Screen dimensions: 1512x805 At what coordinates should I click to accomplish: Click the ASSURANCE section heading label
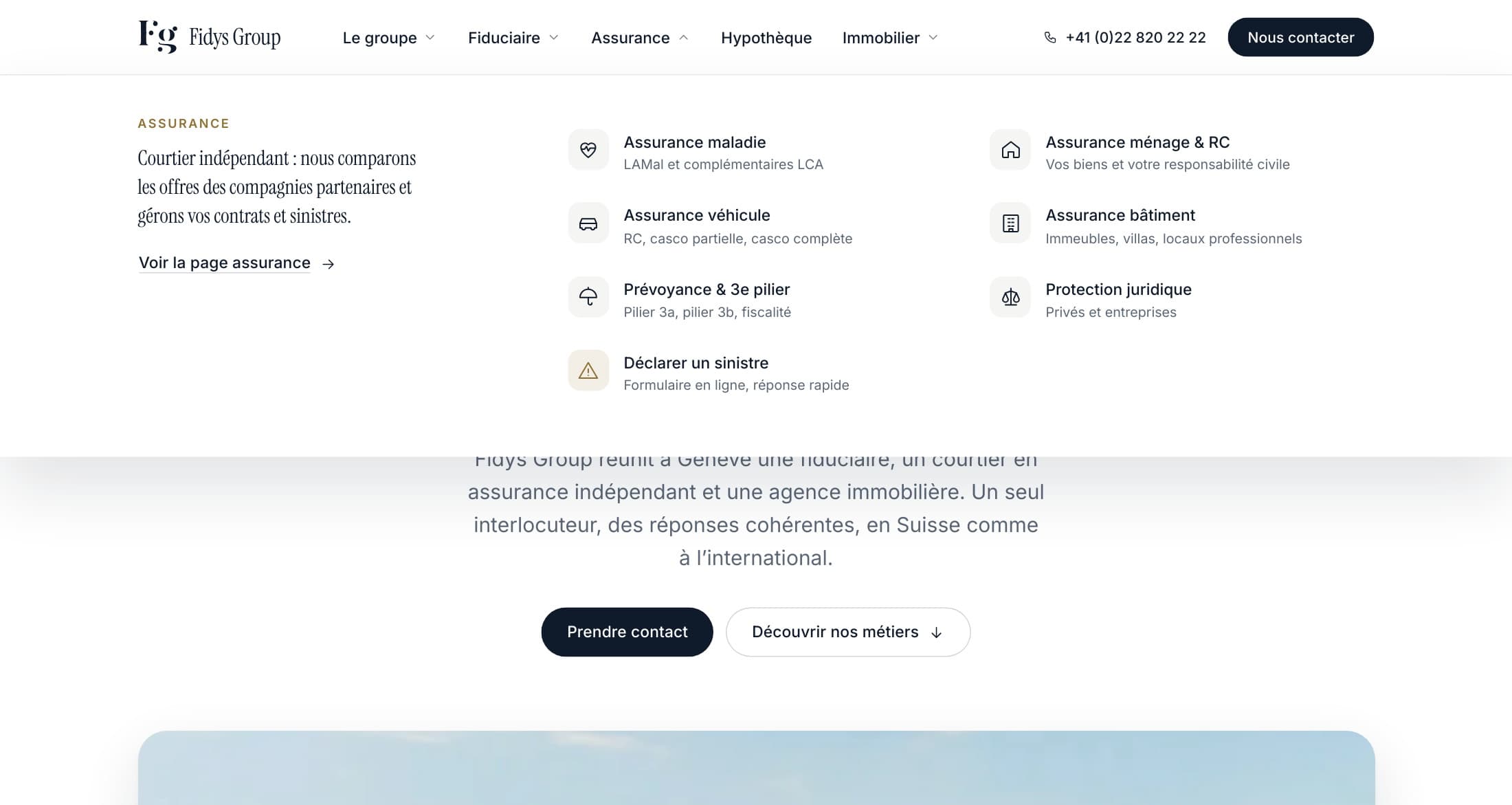184,124
